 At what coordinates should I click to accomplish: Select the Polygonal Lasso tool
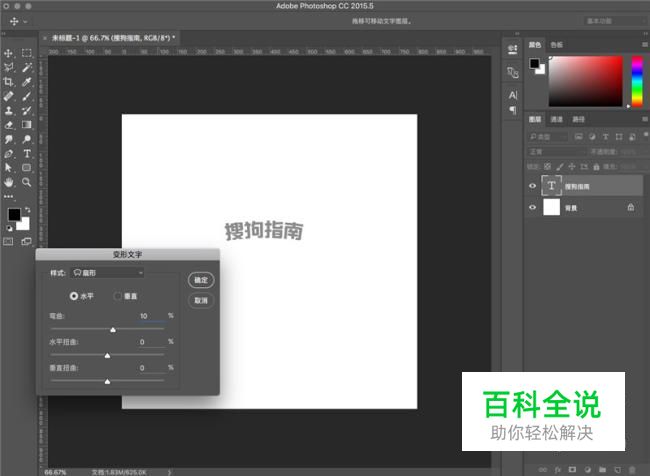click(x=8, y=67)
